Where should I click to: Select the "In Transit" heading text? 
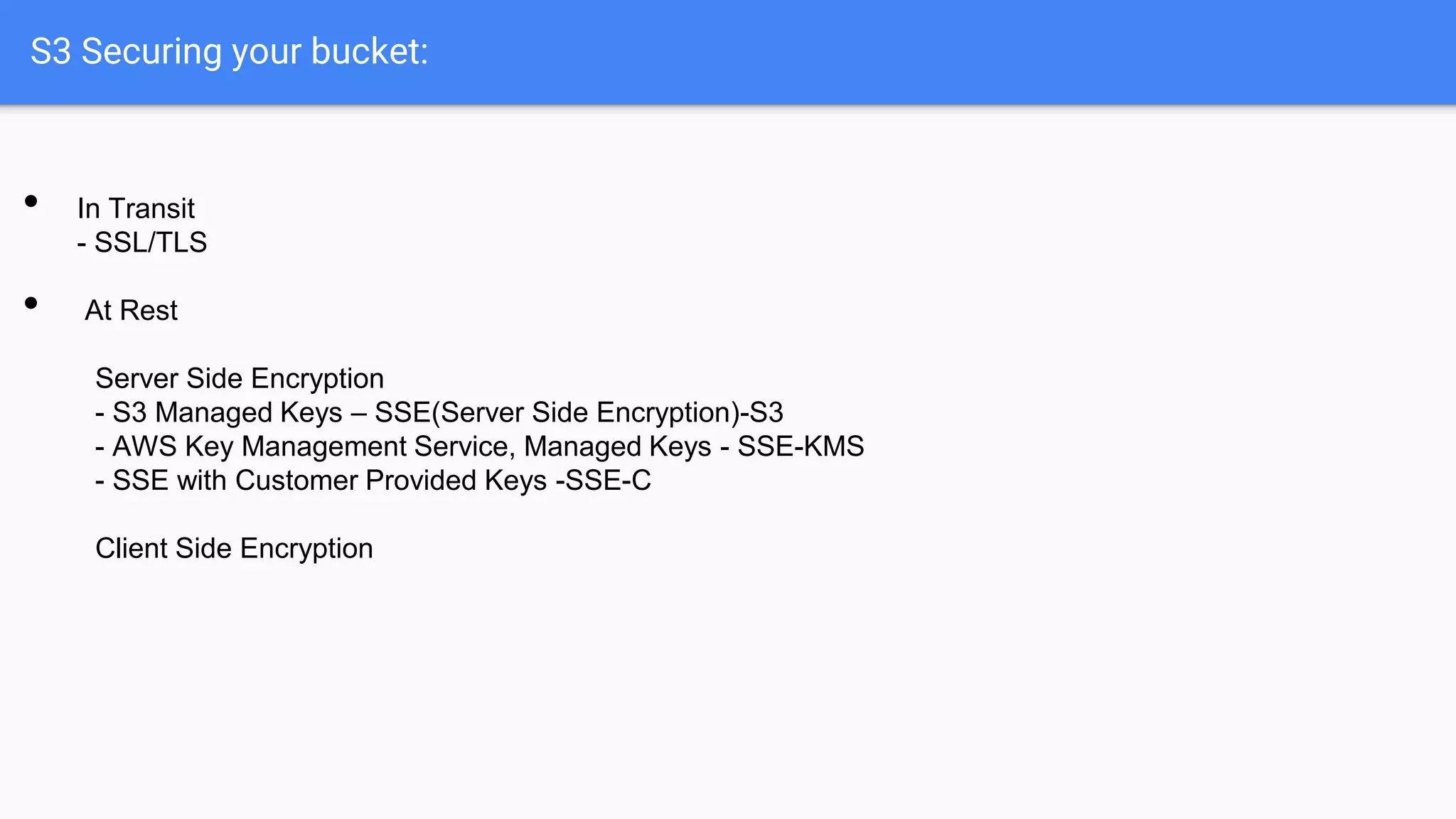coord(136,208)
